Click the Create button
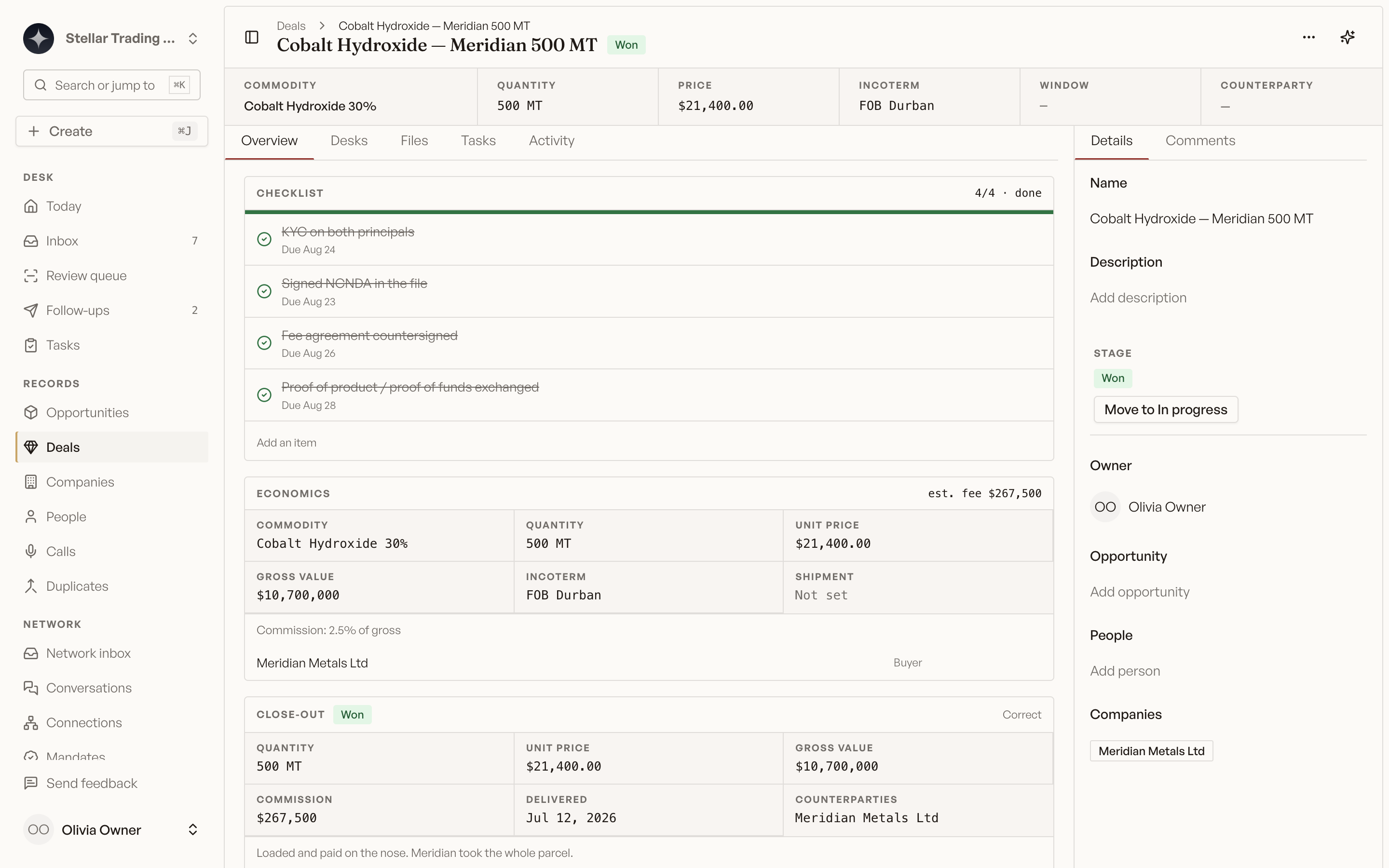 coord(112,132)
